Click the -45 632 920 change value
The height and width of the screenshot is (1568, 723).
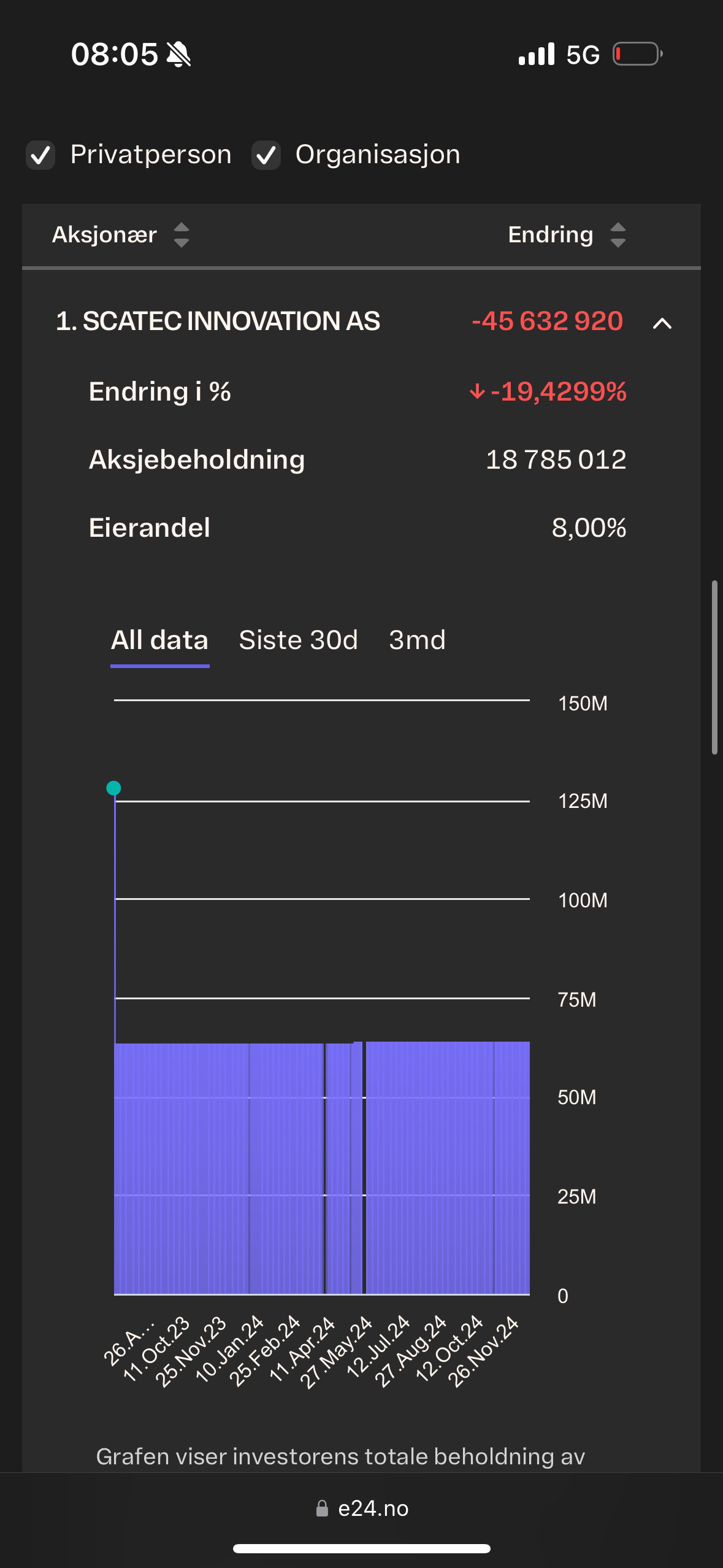pyautogui.click(x=547, y=321)
